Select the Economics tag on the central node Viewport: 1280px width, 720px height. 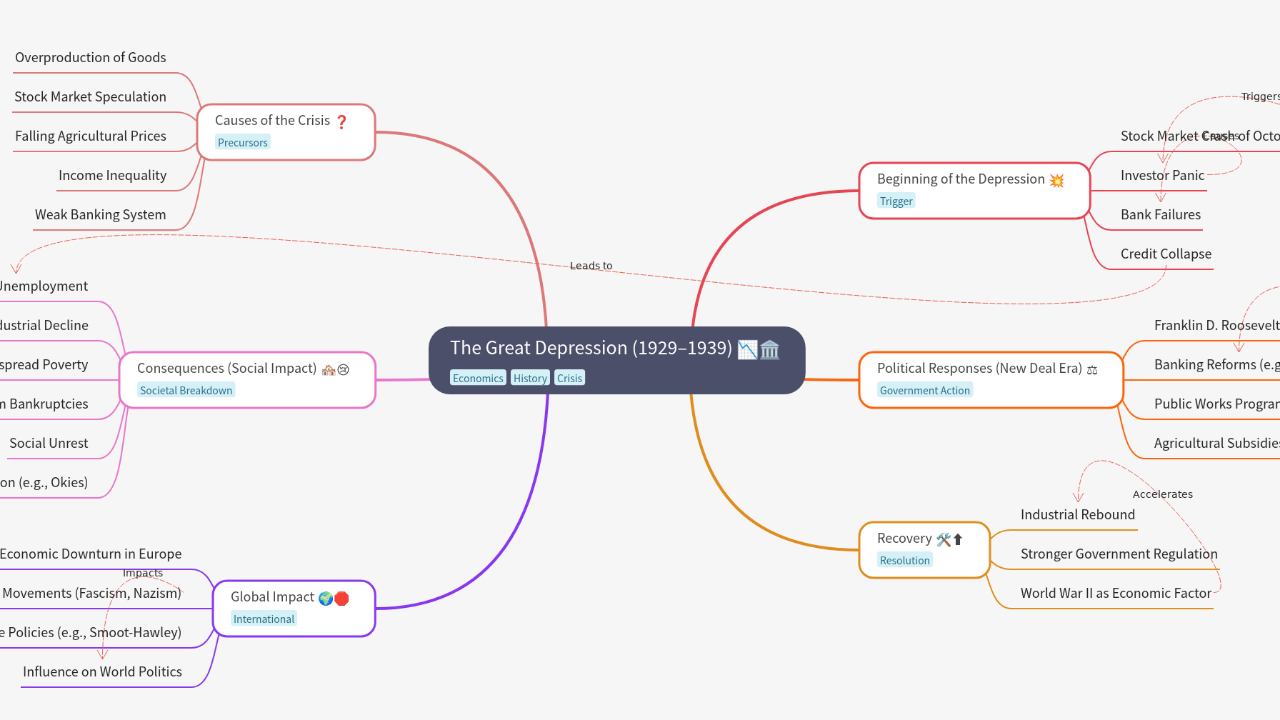pyautogui.click(x=478, y=378)
